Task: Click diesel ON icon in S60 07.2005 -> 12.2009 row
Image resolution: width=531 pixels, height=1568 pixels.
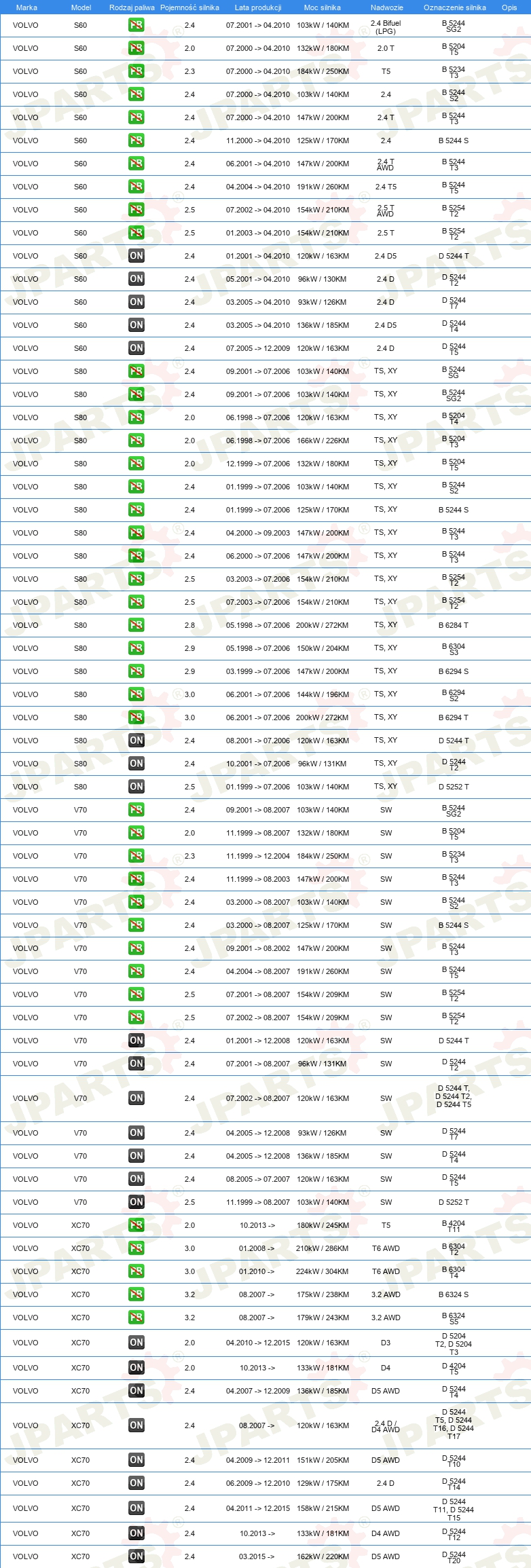Action: tap(136, 348)
